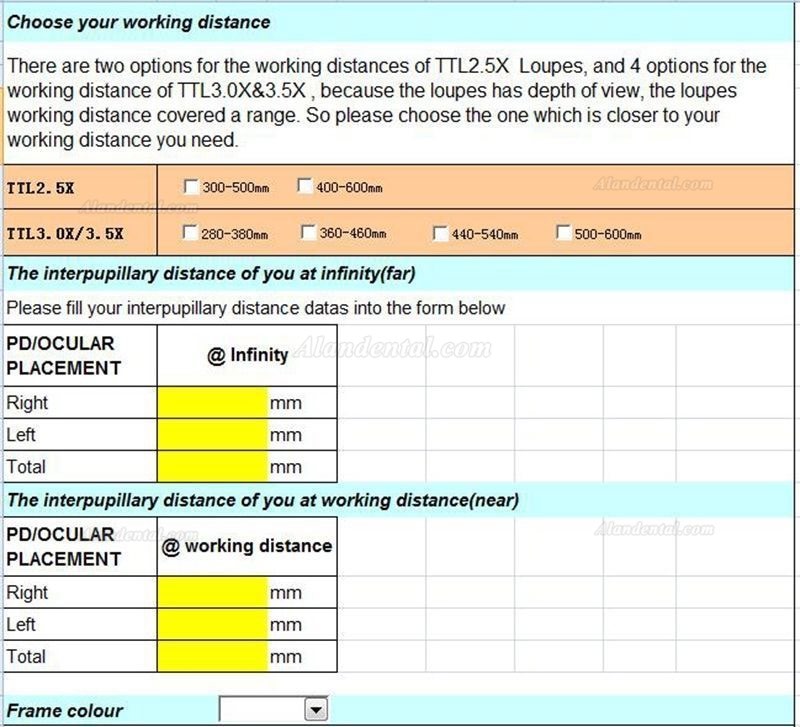This screenshot has height=727, width=800.
Task: Click the Total field under @ working distance
Action: 212,656
